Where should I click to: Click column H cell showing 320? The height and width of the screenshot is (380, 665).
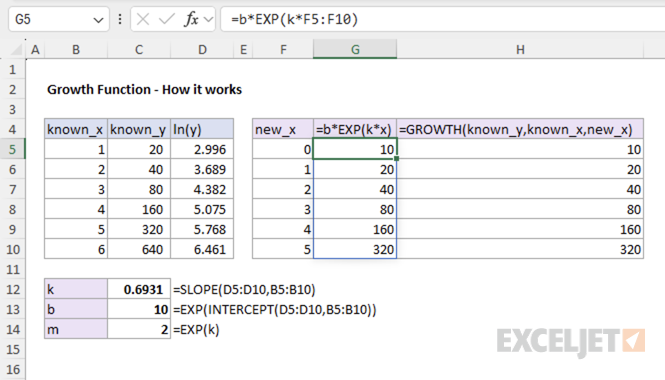point(520,249)
